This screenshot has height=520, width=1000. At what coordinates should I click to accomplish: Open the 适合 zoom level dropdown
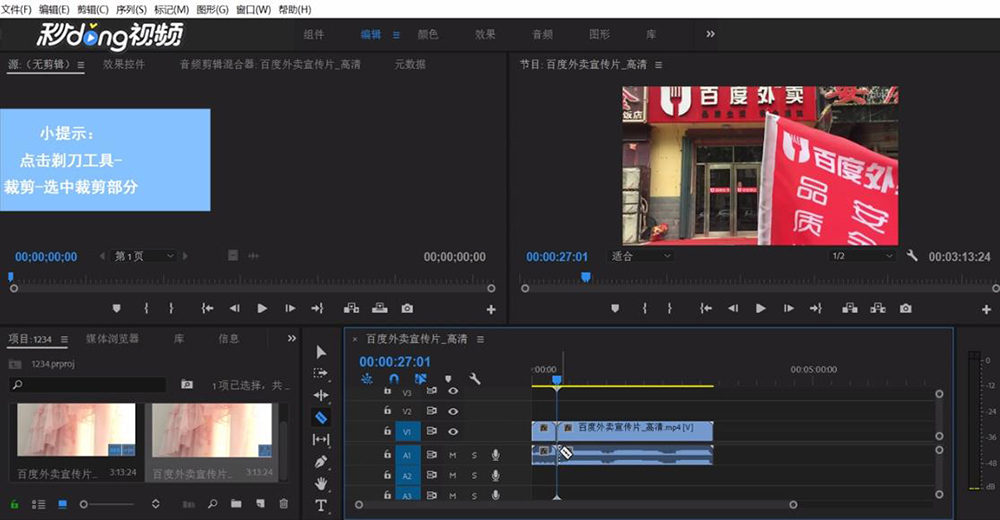641,256
